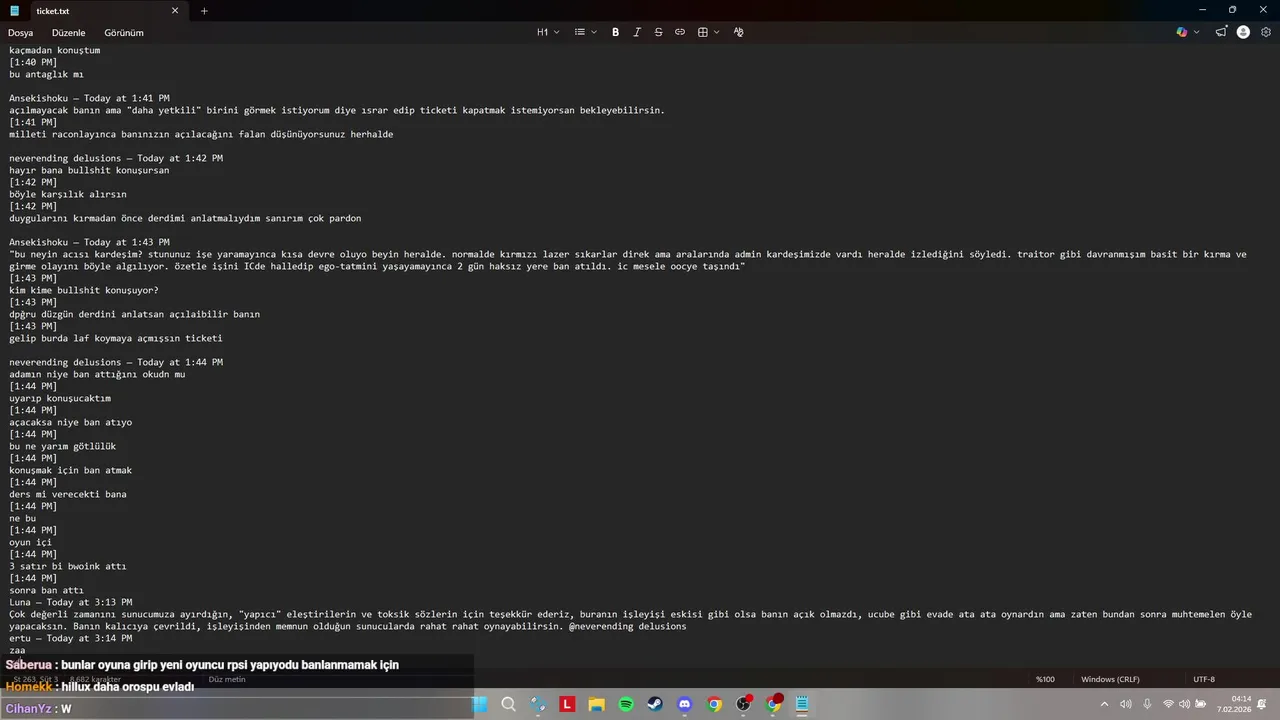
Task: Toggle bold formatting in the toolbar
Action: pos(615,32)
